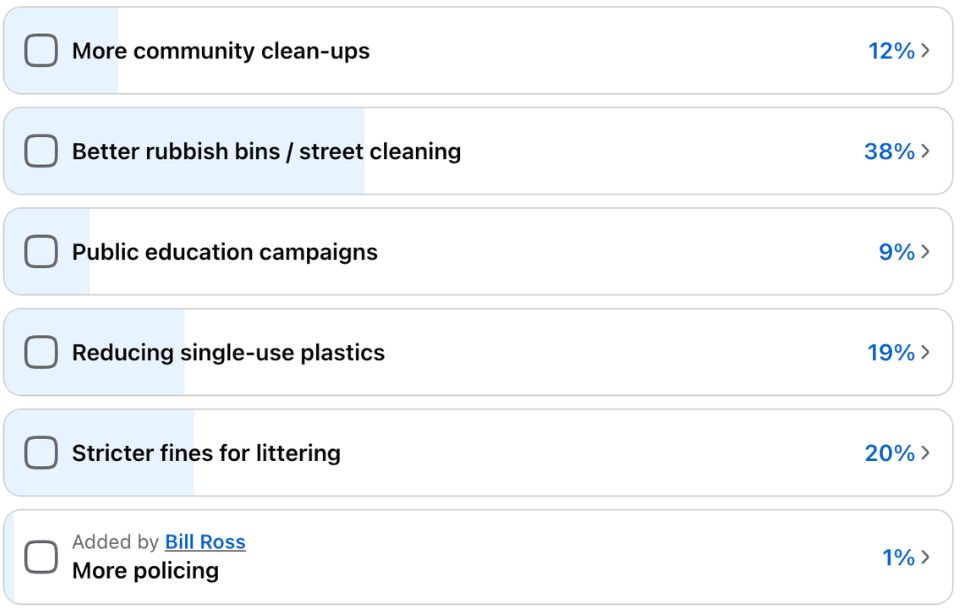The height and width of the screenshot is (615, 960).
Task: Click the 12% vote percentage
Action: (x=891, y=51)
